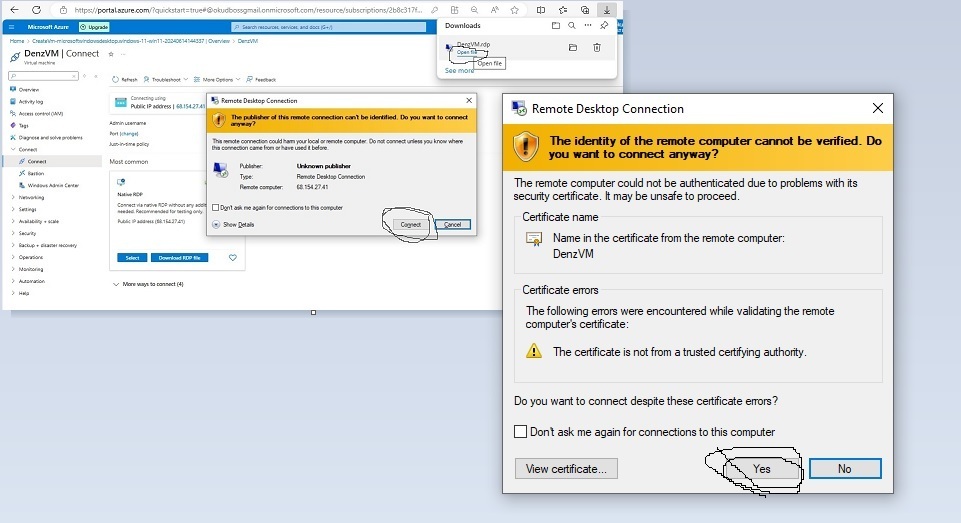Click Open file link under DenzVM.rdp
Image resolution: width=961 pixels, height=523 pixels.
(466, 52)
